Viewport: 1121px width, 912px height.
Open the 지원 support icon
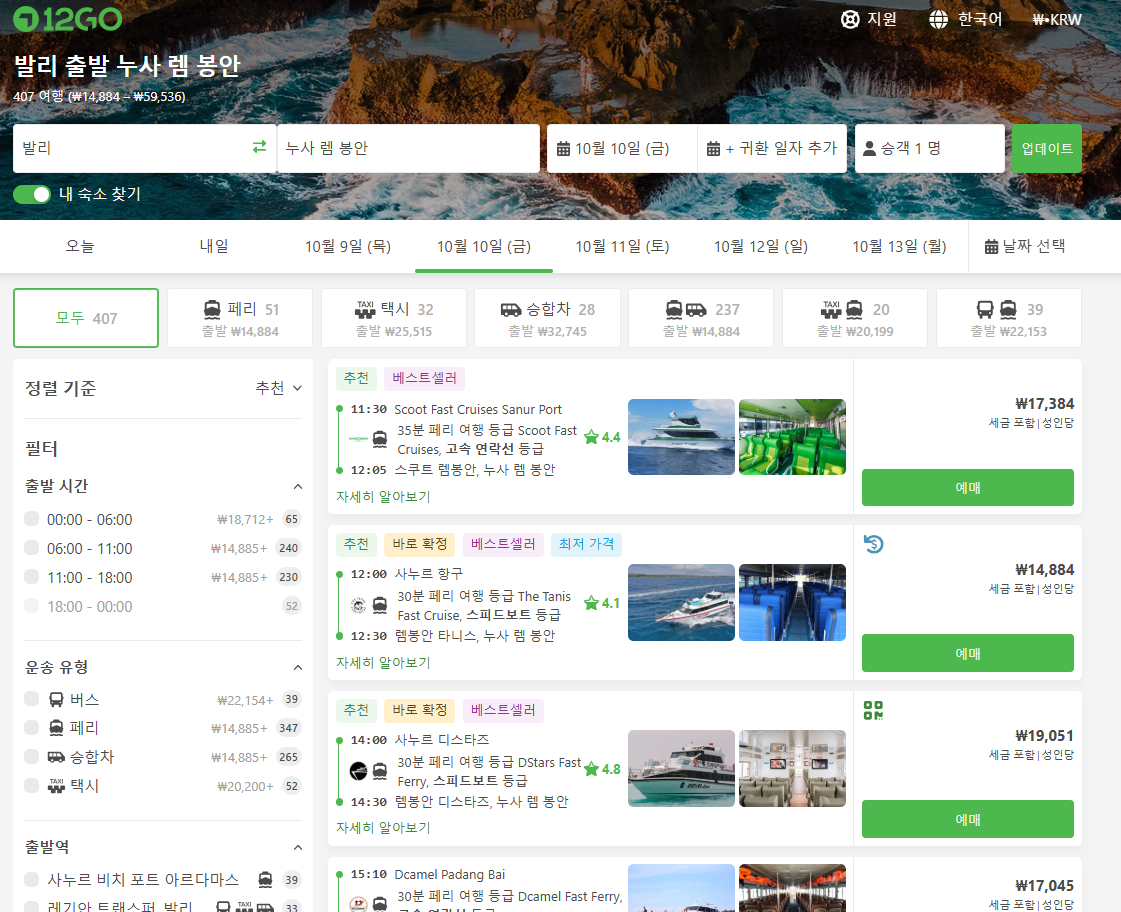(x=850, y=19)
